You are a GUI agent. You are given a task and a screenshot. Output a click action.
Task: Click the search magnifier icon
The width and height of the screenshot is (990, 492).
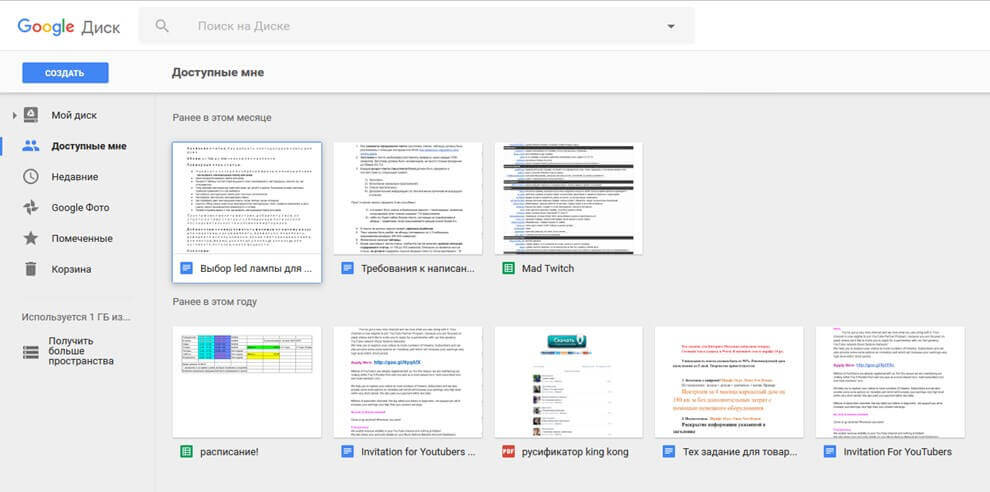click(x=163, y=26)
